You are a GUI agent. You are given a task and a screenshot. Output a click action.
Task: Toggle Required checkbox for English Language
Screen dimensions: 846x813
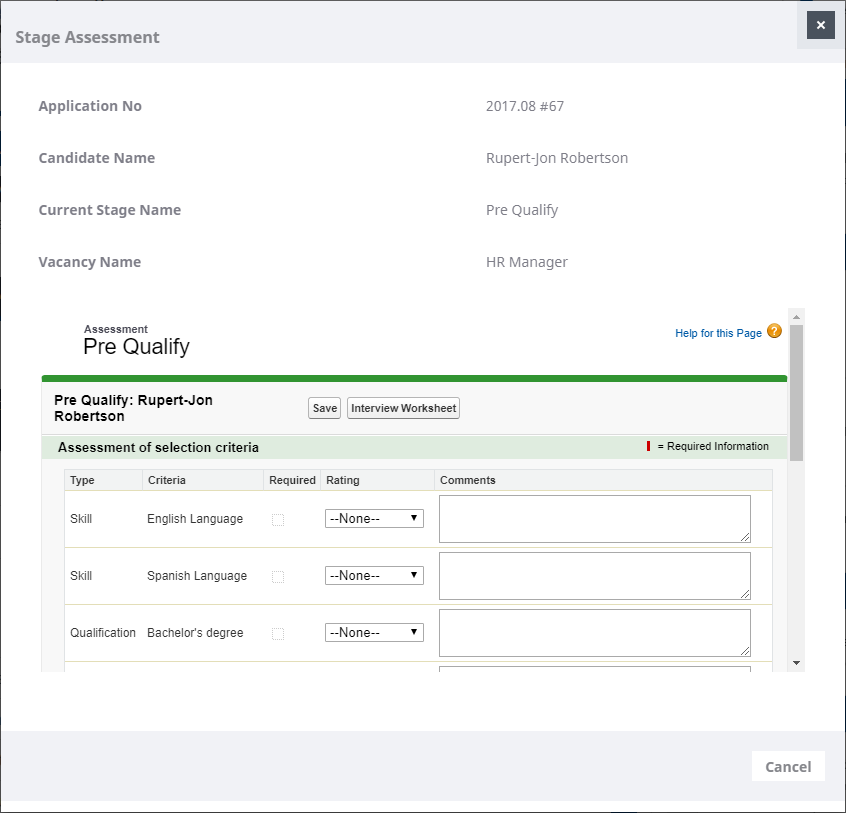coord(278,520)
